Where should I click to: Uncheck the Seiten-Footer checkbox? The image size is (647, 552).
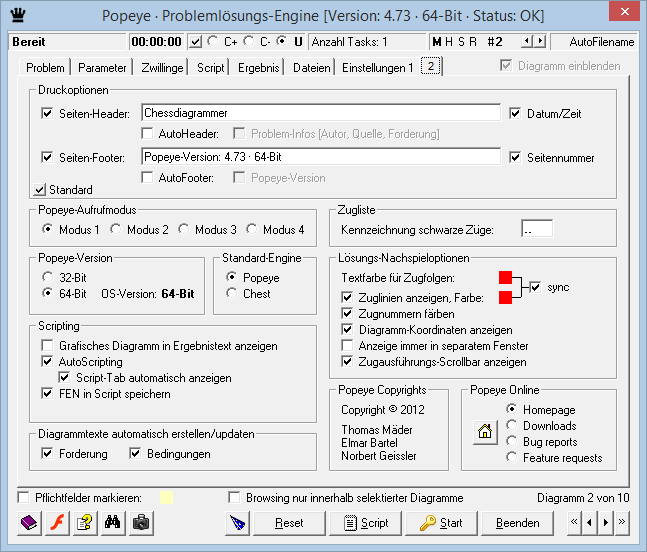[x=47, y=157]
